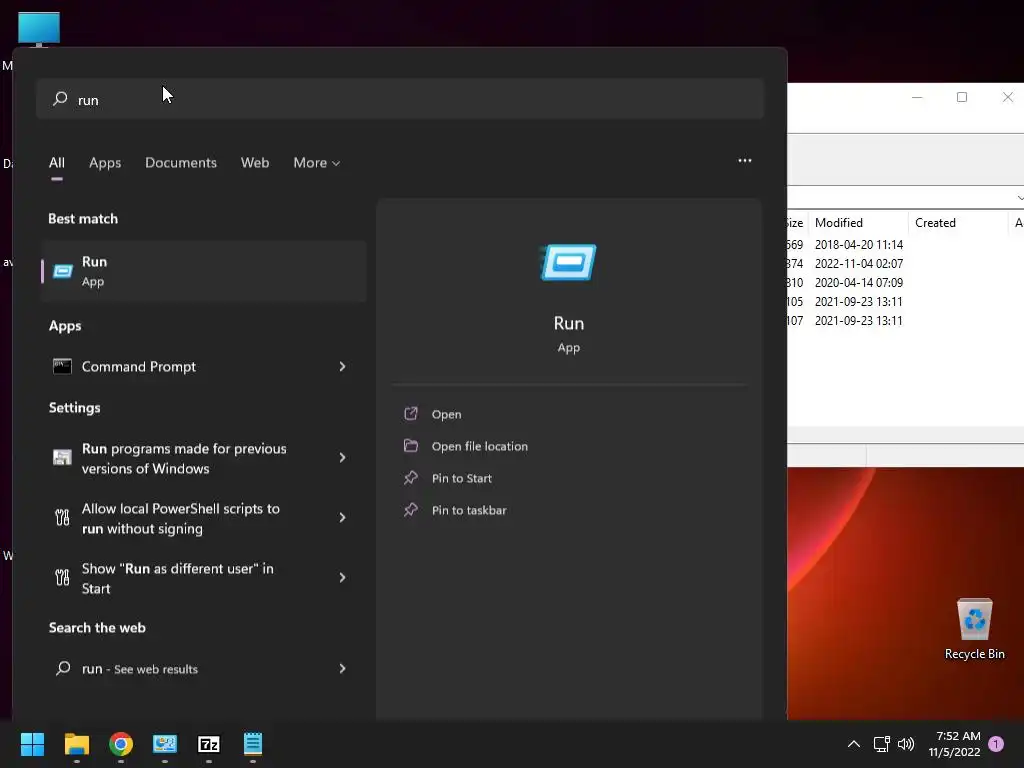This screenshot has height=768, width=1024.
Task: Click the Pin to taskbar pin icon
Action: [411, 509]
